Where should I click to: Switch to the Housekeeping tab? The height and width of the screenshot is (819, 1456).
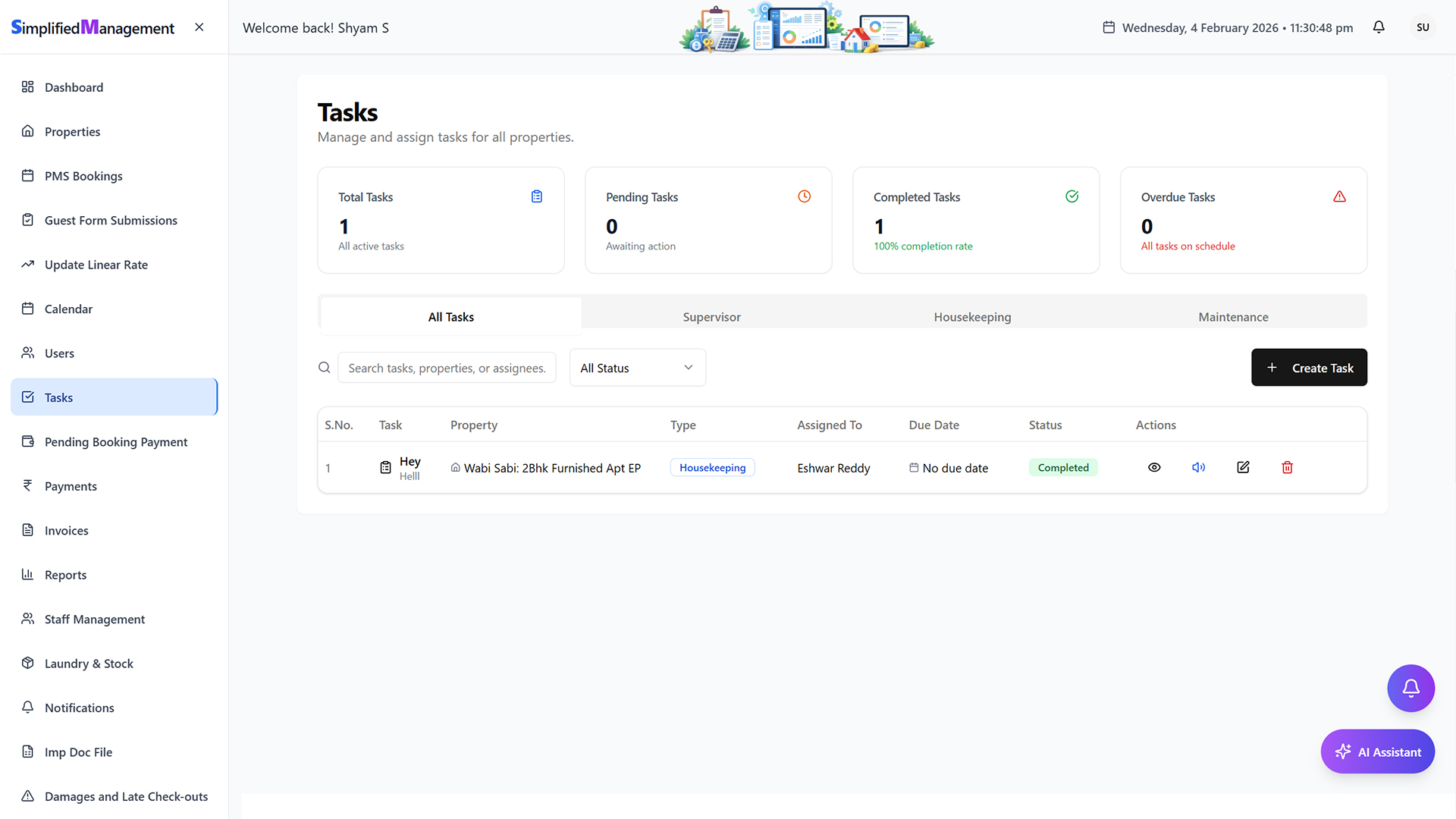[972, 317]
